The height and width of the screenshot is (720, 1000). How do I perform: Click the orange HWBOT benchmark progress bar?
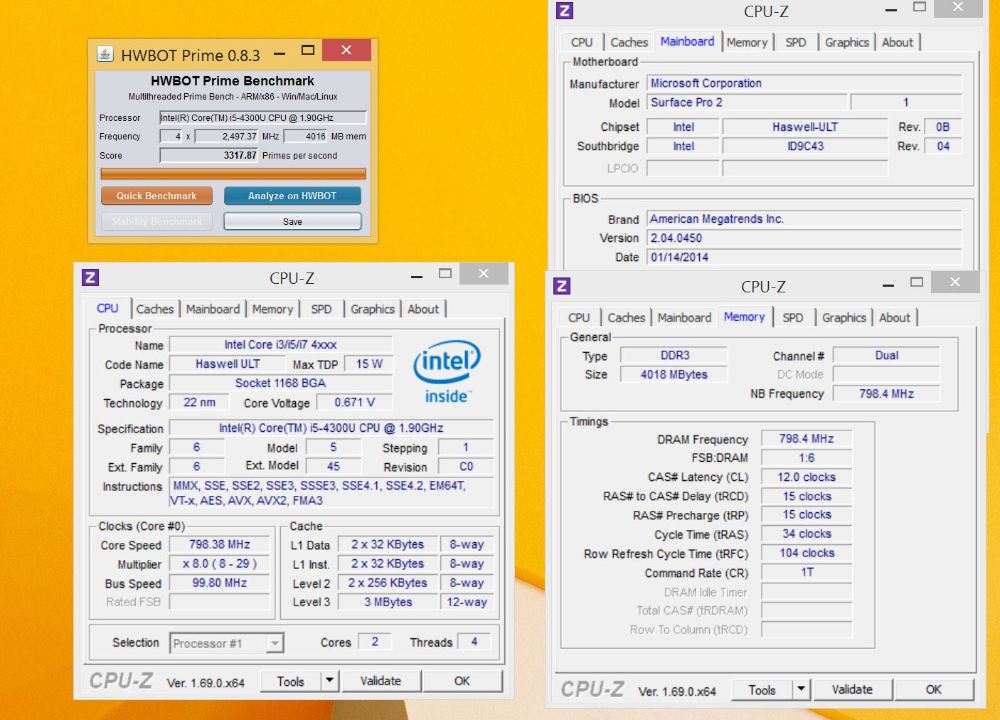coord(233,174)
